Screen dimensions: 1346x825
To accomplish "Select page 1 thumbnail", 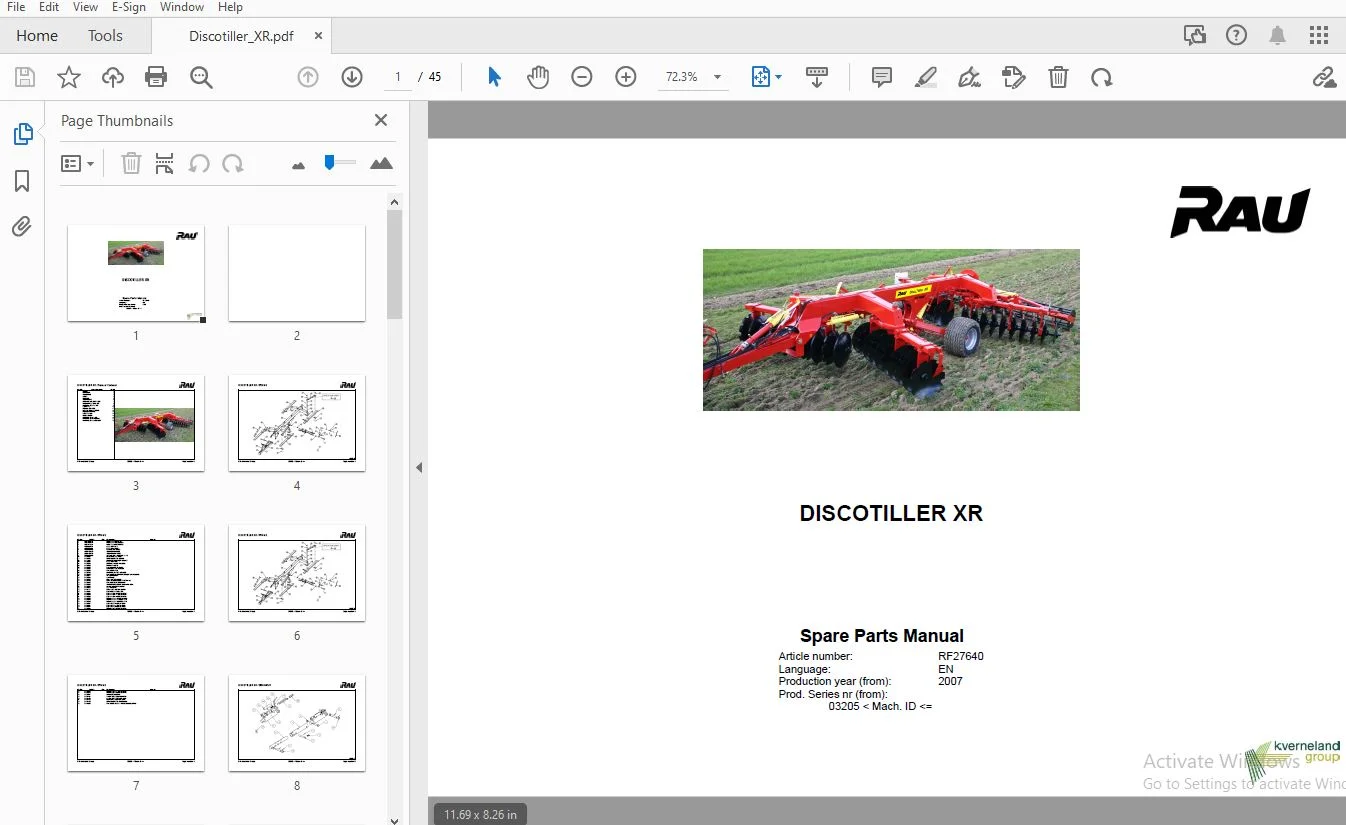I will (136, 273).
